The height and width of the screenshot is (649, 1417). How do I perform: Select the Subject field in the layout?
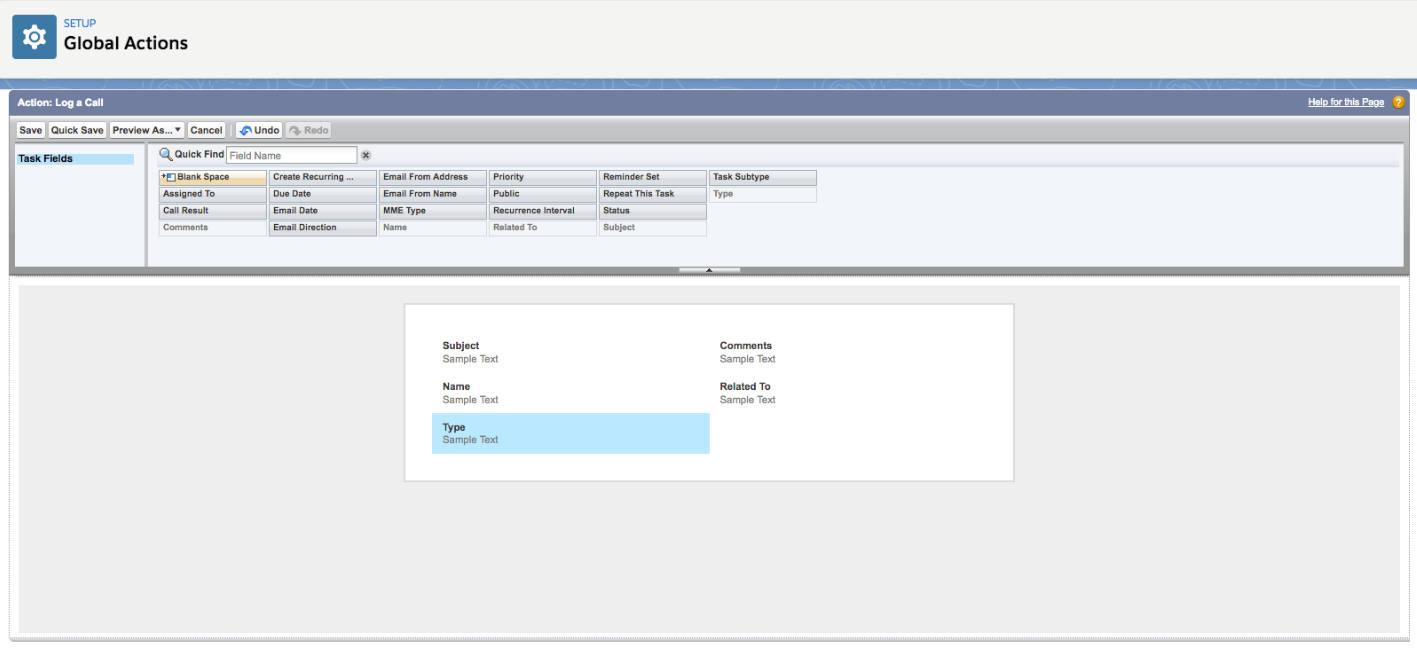pyautogui.click(x=570, y=352)
